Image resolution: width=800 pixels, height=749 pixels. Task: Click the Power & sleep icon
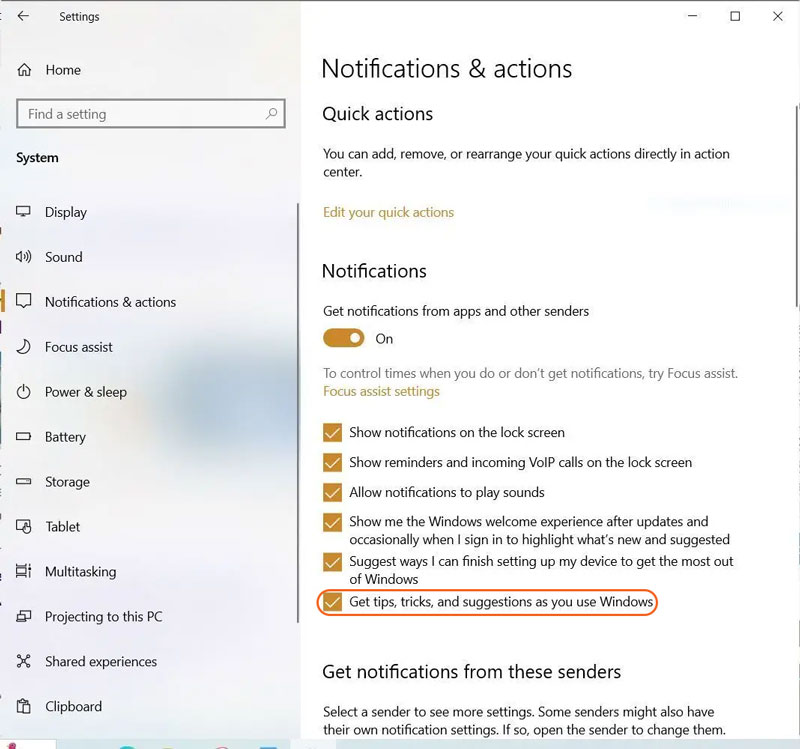[x=23, y=392]
